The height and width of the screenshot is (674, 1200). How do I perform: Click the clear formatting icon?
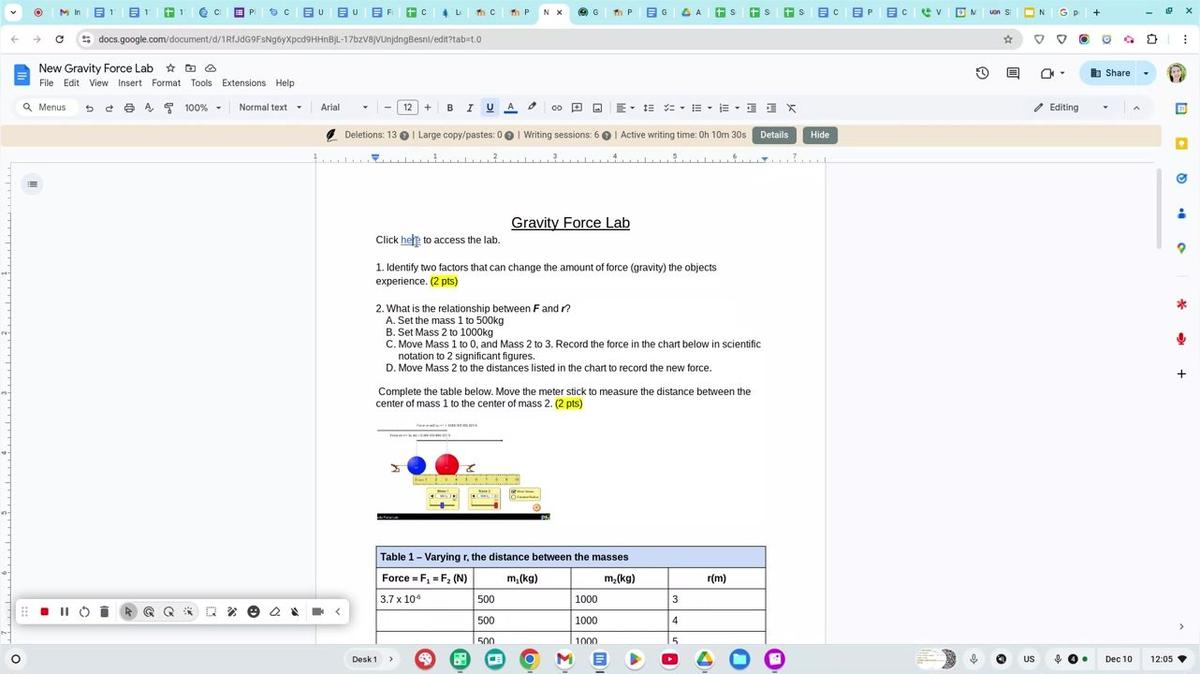(x=791, y=108)
